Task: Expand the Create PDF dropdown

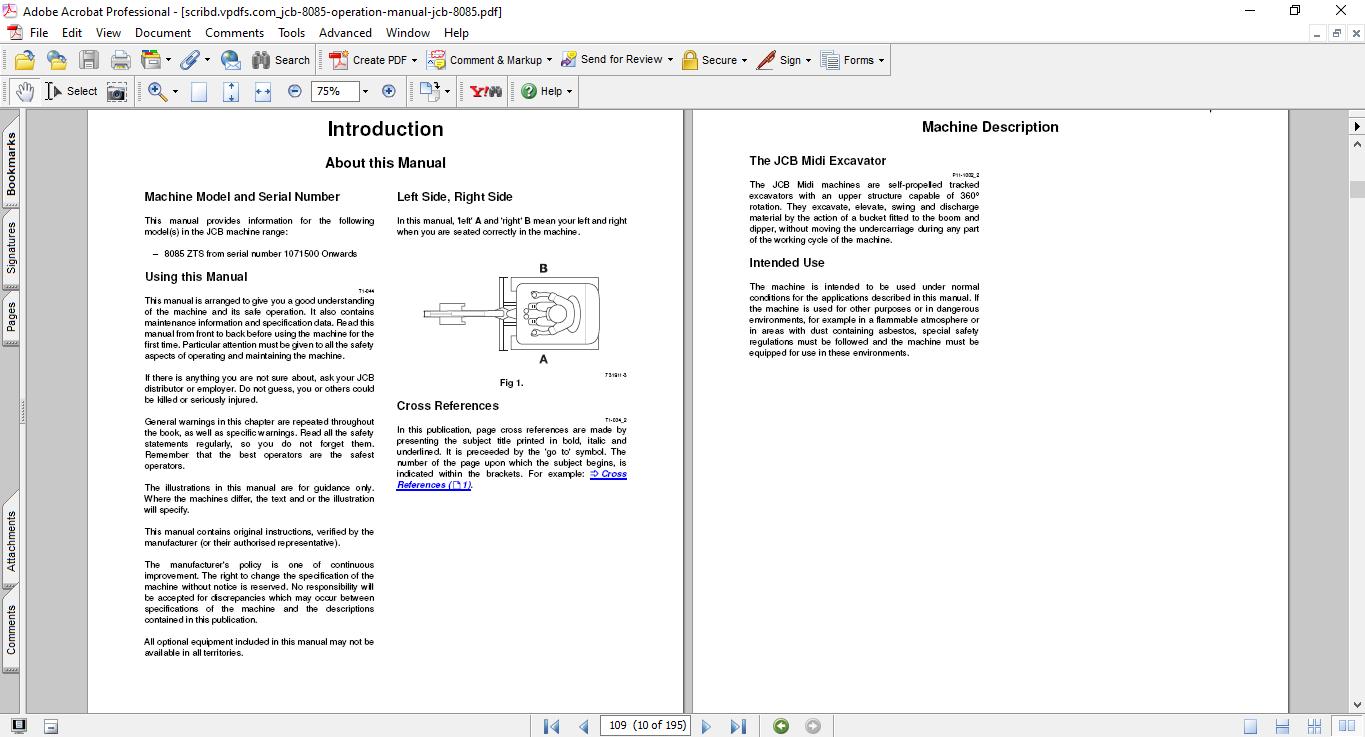Action: pyautogui.click(x=414, y=60)
